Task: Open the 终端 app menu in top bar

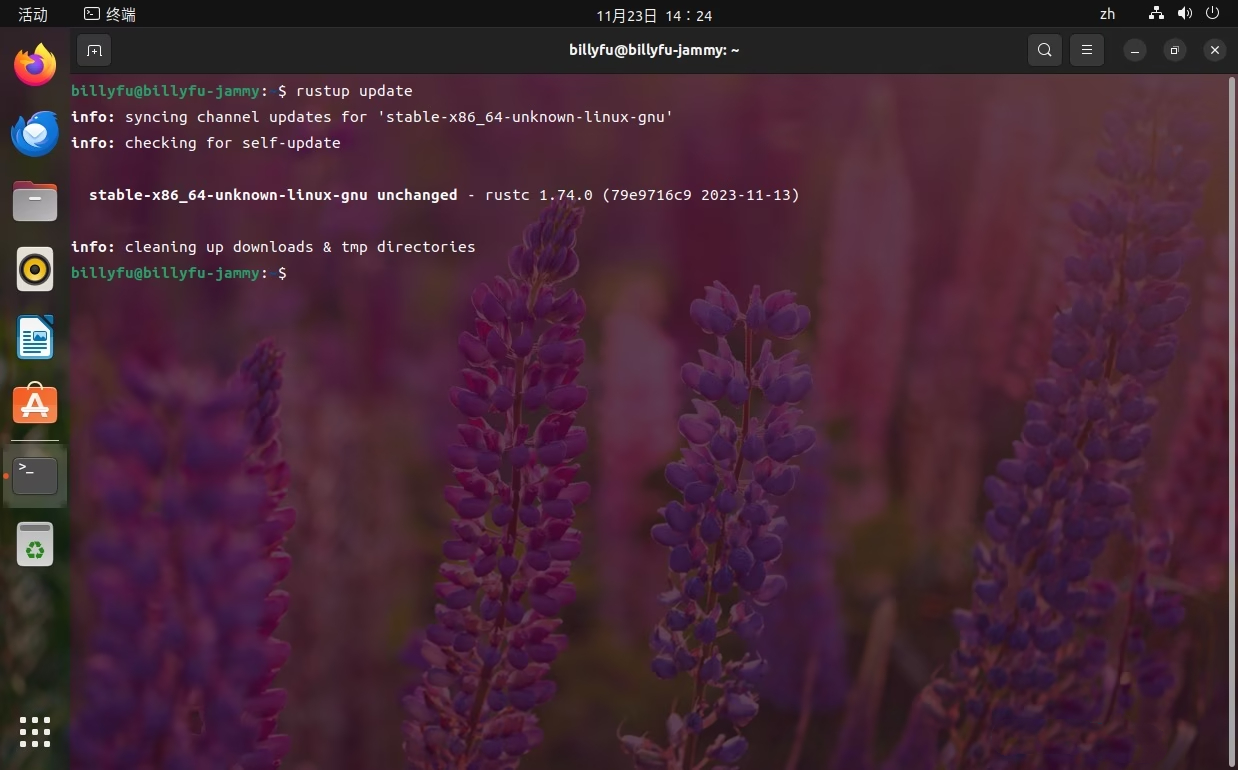Action: tap(110, 14)
